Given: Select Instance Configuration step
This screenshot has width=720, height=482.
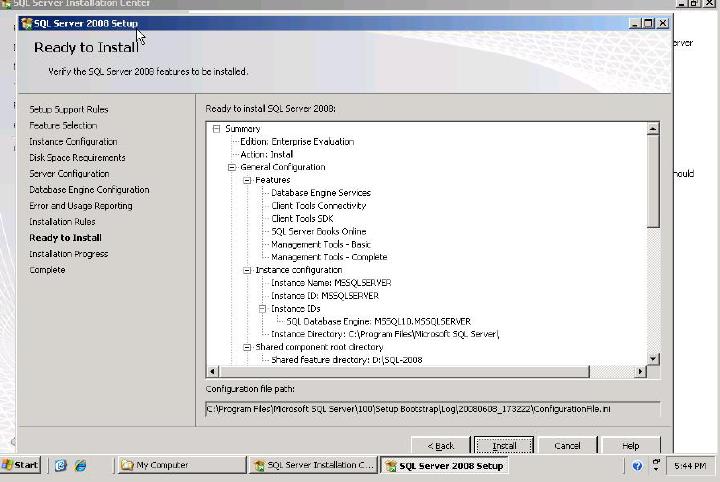Looking at the screenshot, I should [73, 141].
